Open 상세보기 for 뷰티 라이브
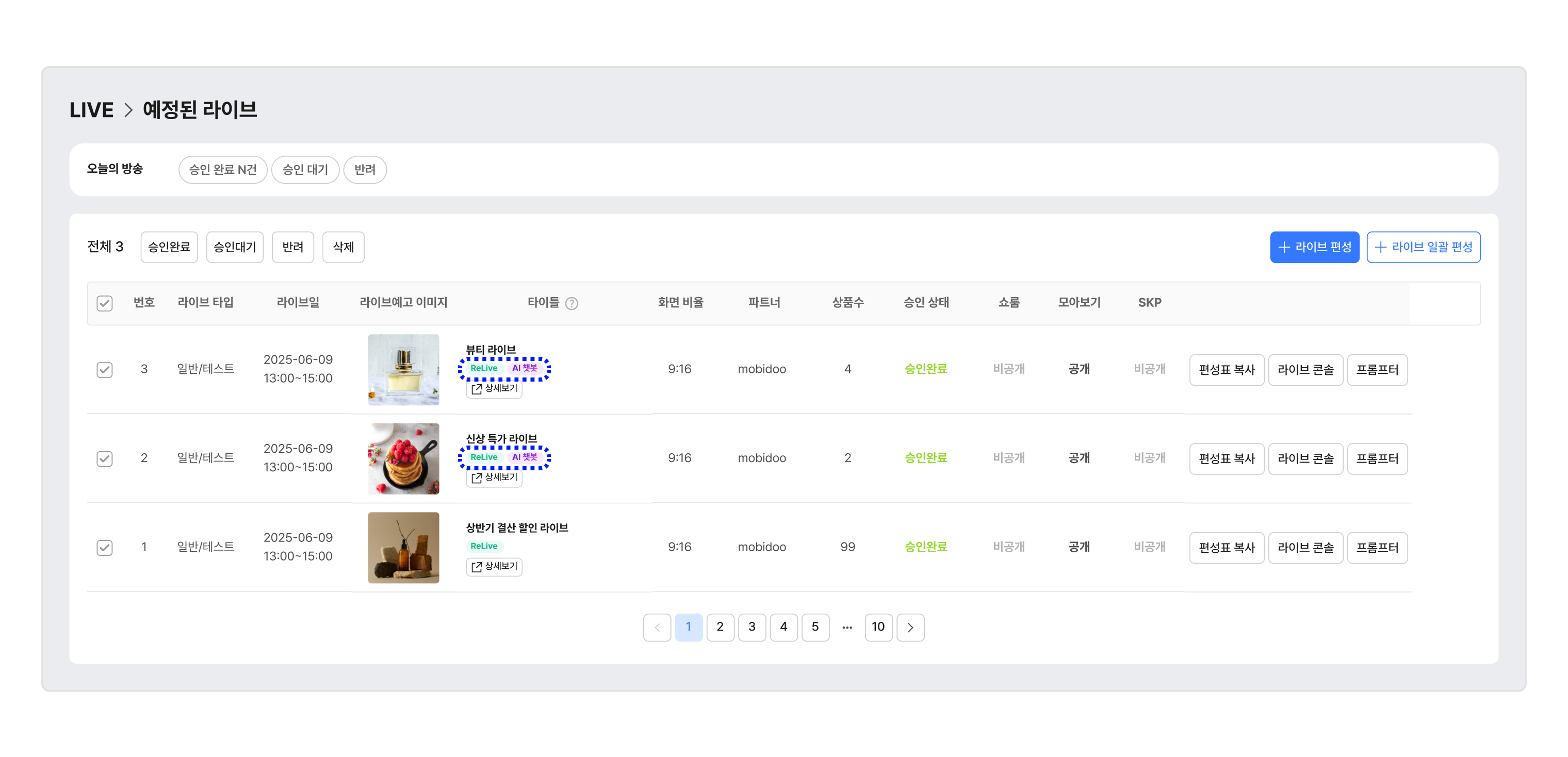 [x=494, y=388]
